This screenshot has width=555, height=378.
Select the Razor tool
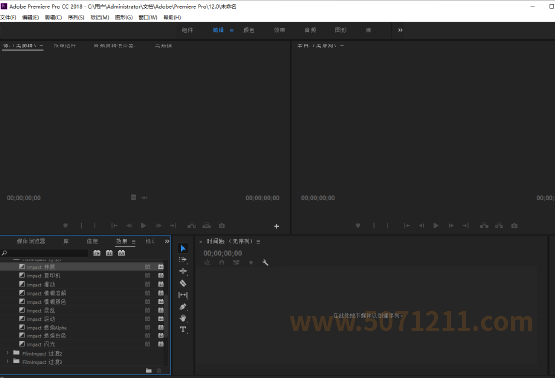coord(183,283)
